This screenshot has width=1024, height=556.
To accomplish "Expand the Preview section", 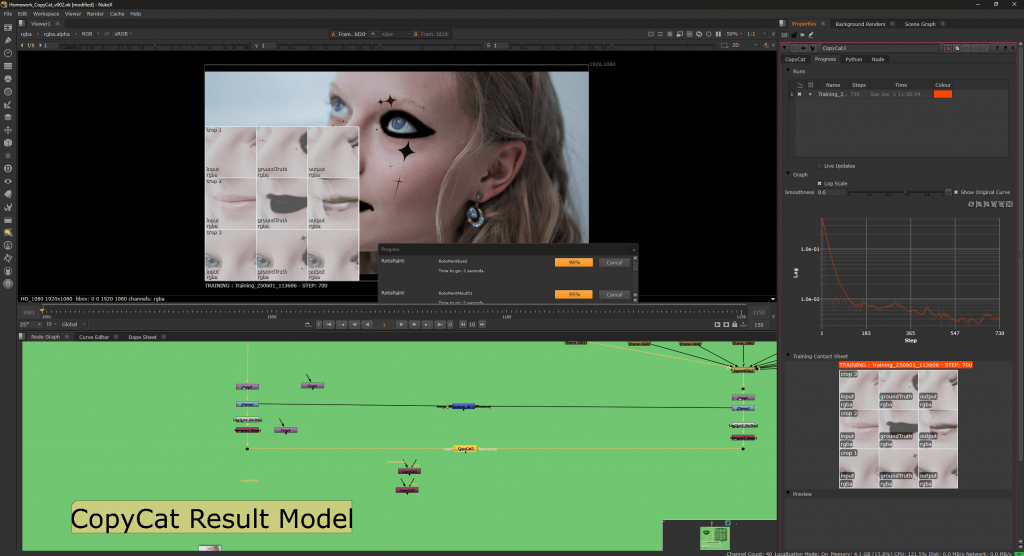I will (788, 494).
